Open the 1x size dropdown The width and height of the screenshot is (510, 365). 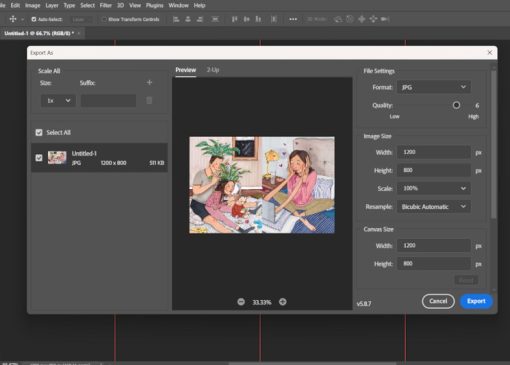[58, 100]
